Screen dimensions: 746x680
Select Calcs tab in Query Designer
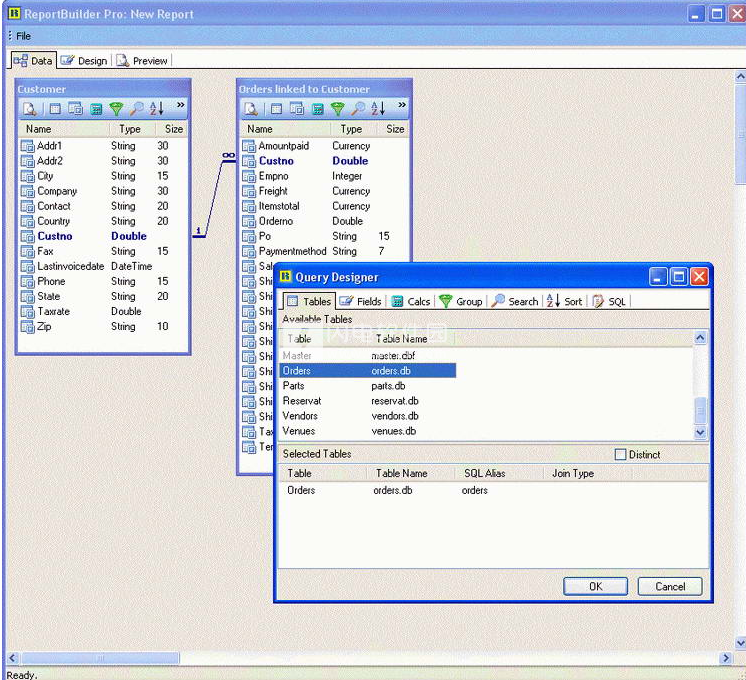click(411, 302)
